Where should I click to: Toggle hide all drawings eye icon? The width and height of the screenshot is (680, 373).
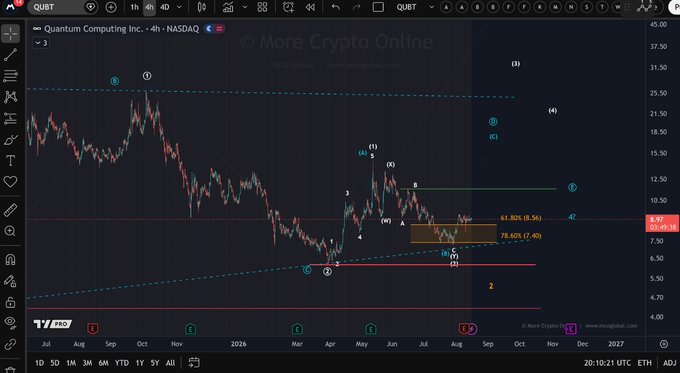click(x=10, y=323)
